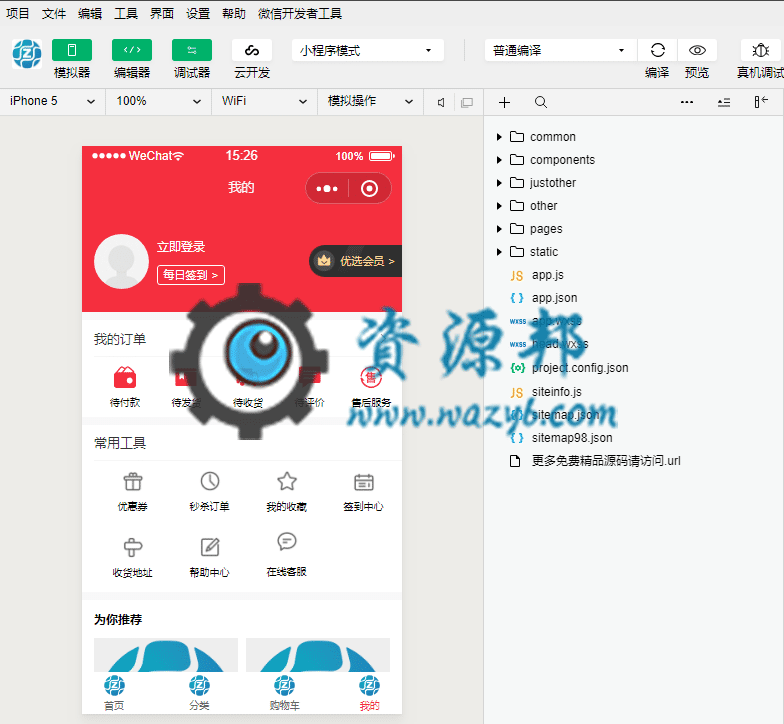Toggle the 模拟器 simulator panel button
784x724 pixels.
[72, 50]
